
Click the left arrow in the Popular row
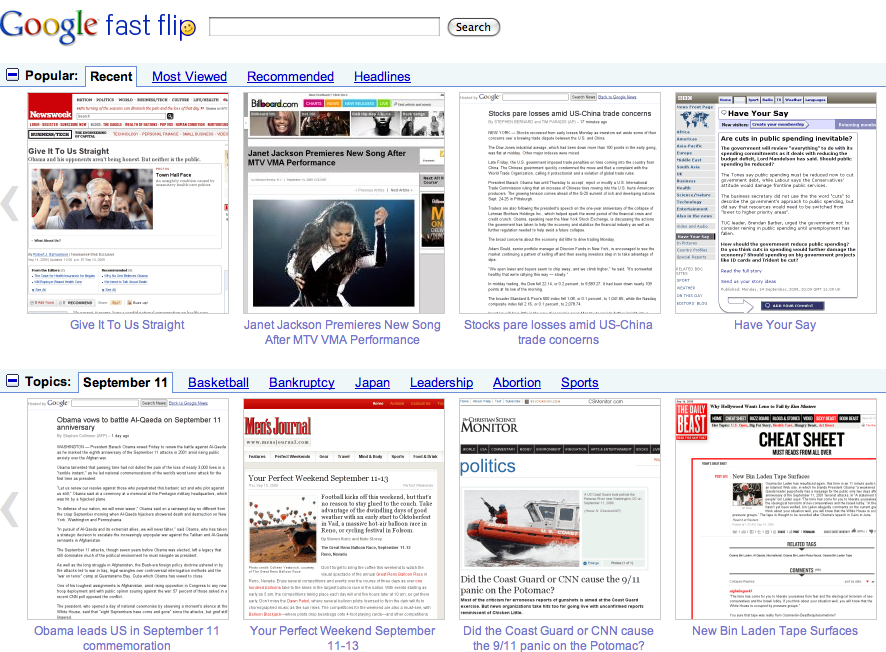click(x=10, y=203)
